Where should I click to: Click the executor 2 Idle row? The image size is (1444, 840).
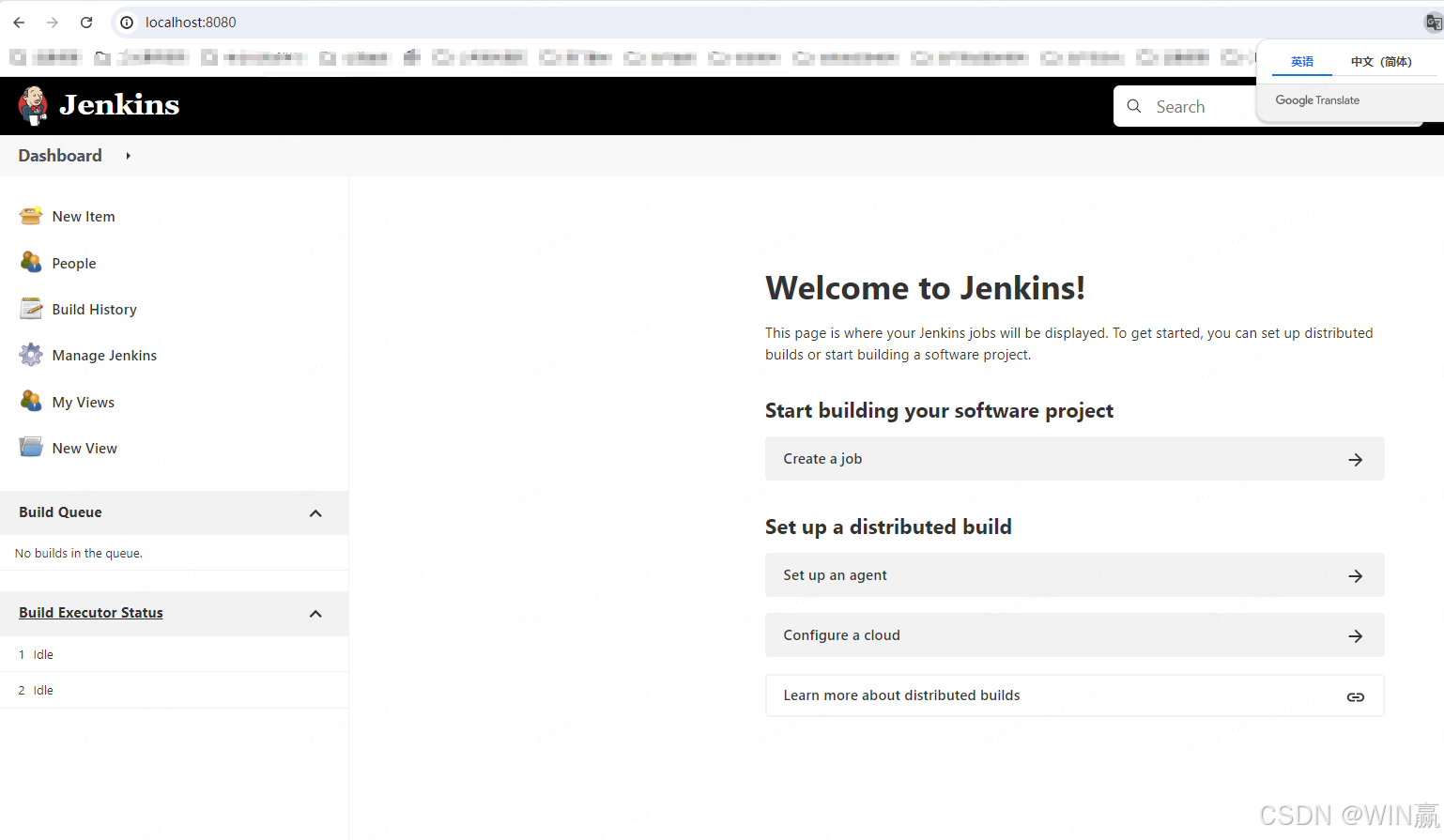pos(174,691)
